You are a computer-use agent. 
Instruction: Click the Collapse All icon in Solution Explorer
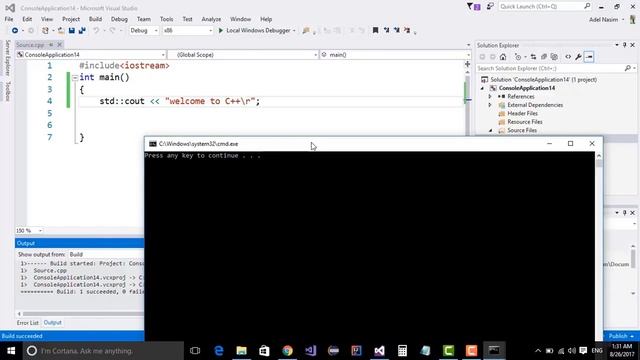tap(544, 57)
